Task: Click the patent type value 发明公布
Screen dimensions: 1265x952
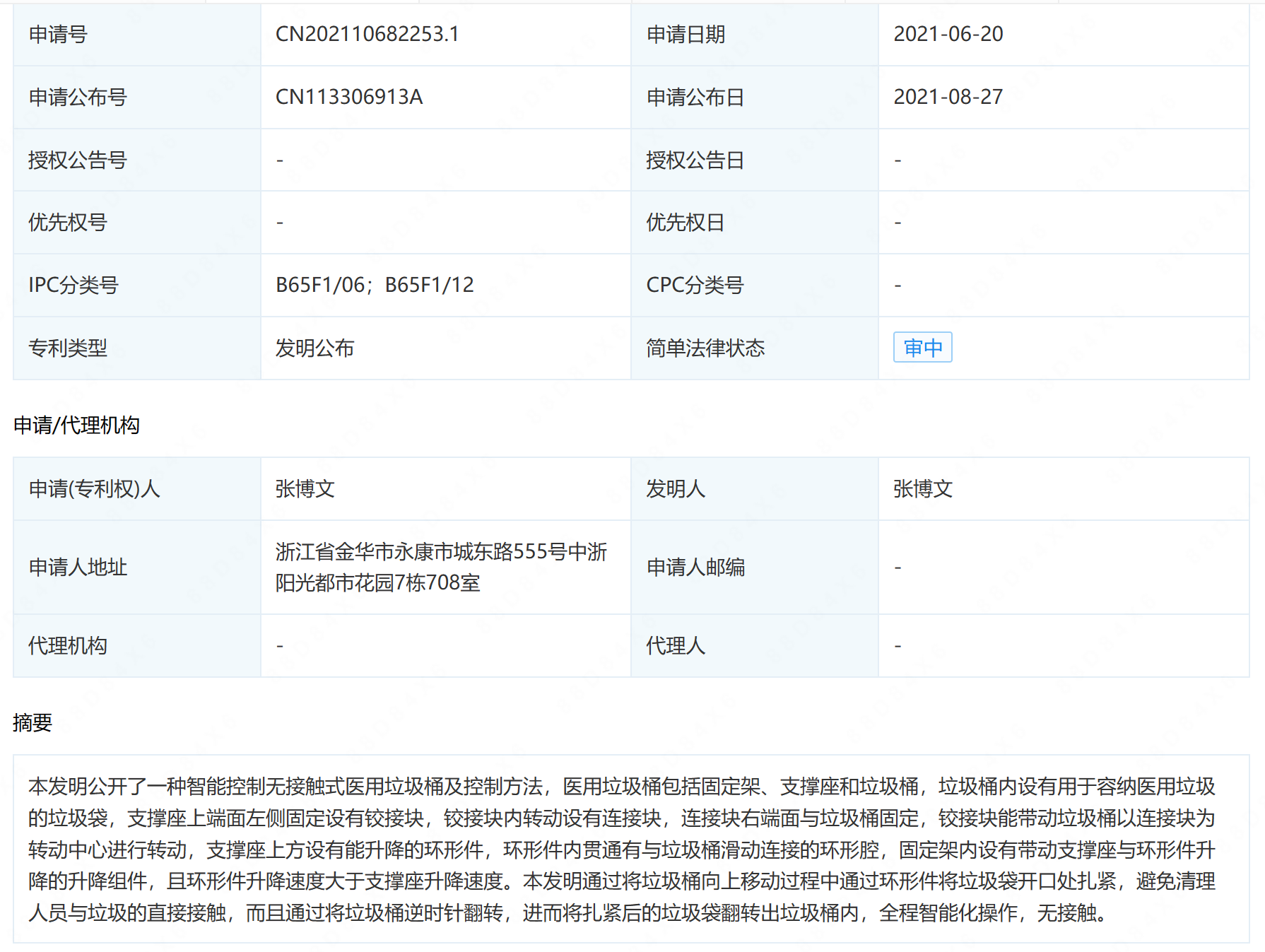Action: point(314,348)
